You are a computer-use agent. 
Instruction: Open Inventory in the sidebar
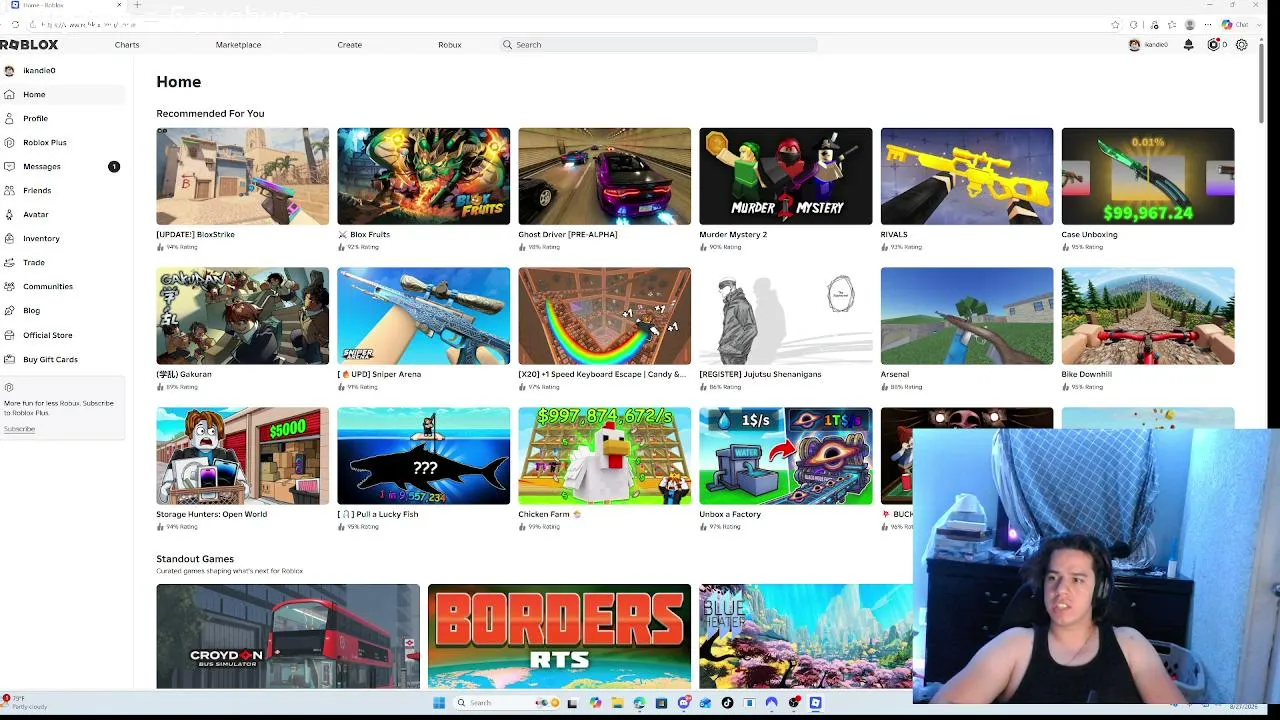(62, 238)
